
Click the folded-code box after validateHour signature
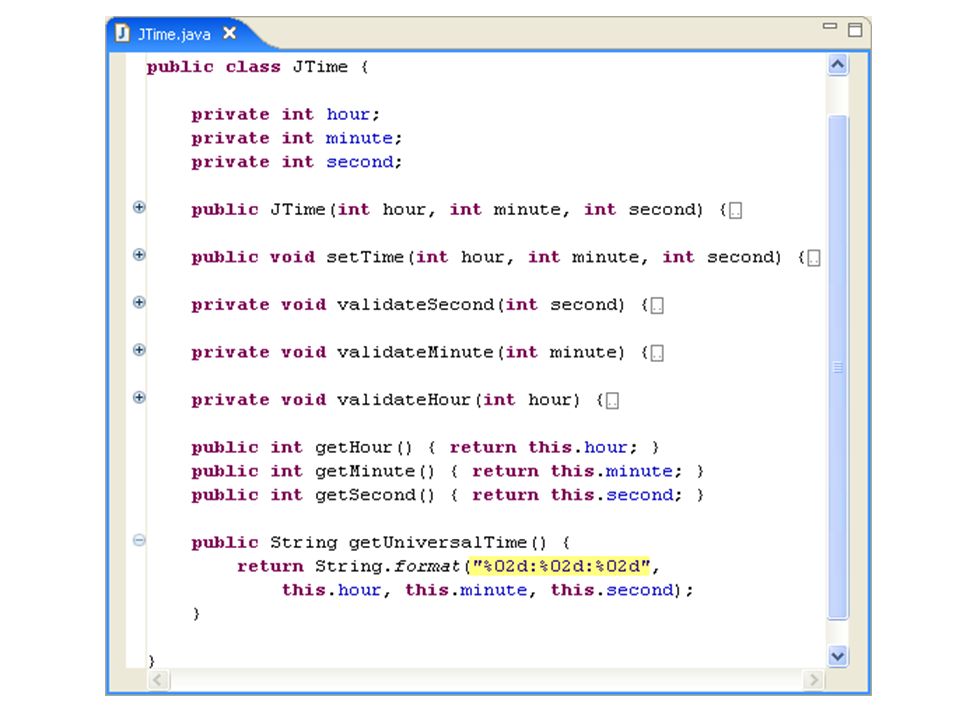pos(612,401)
